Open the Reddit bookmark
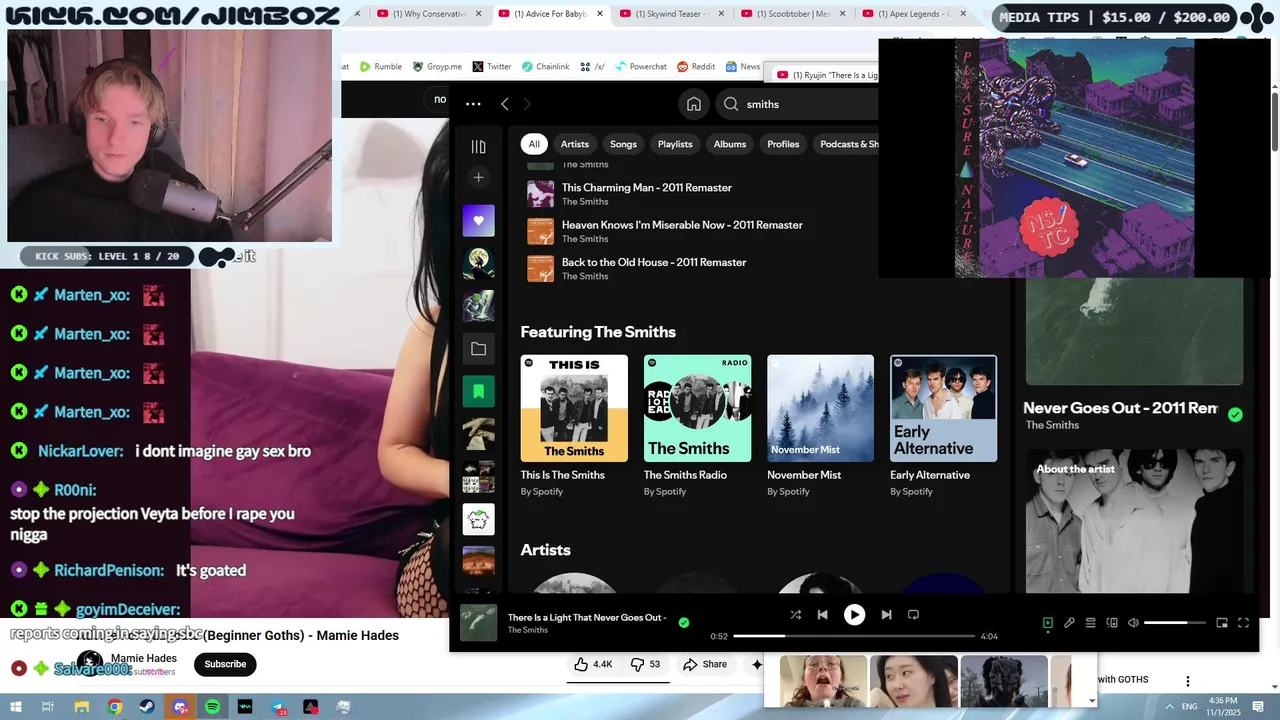1280x720 pixels. click(x=696, y=67)
